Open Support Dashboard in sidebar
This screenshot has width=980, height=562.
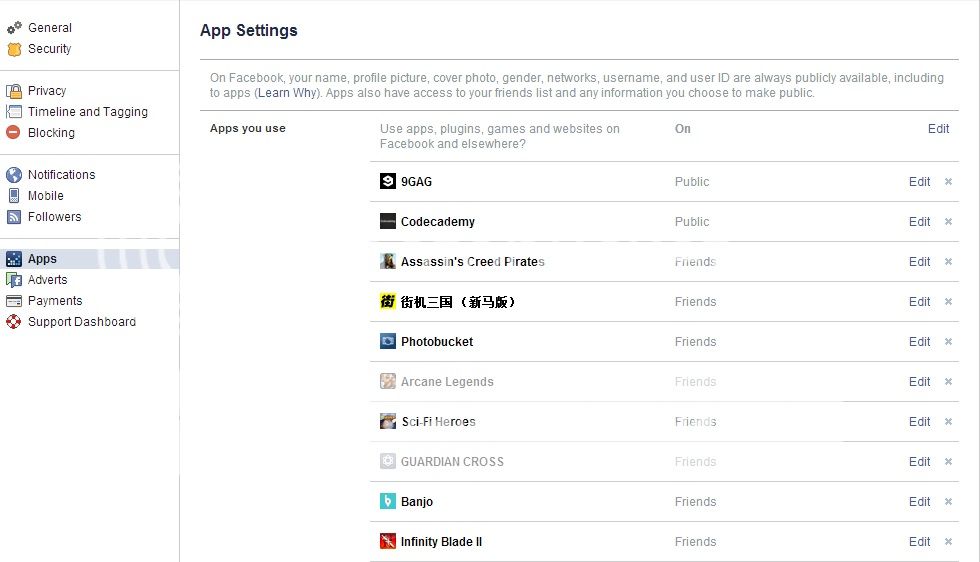(82, 321)
